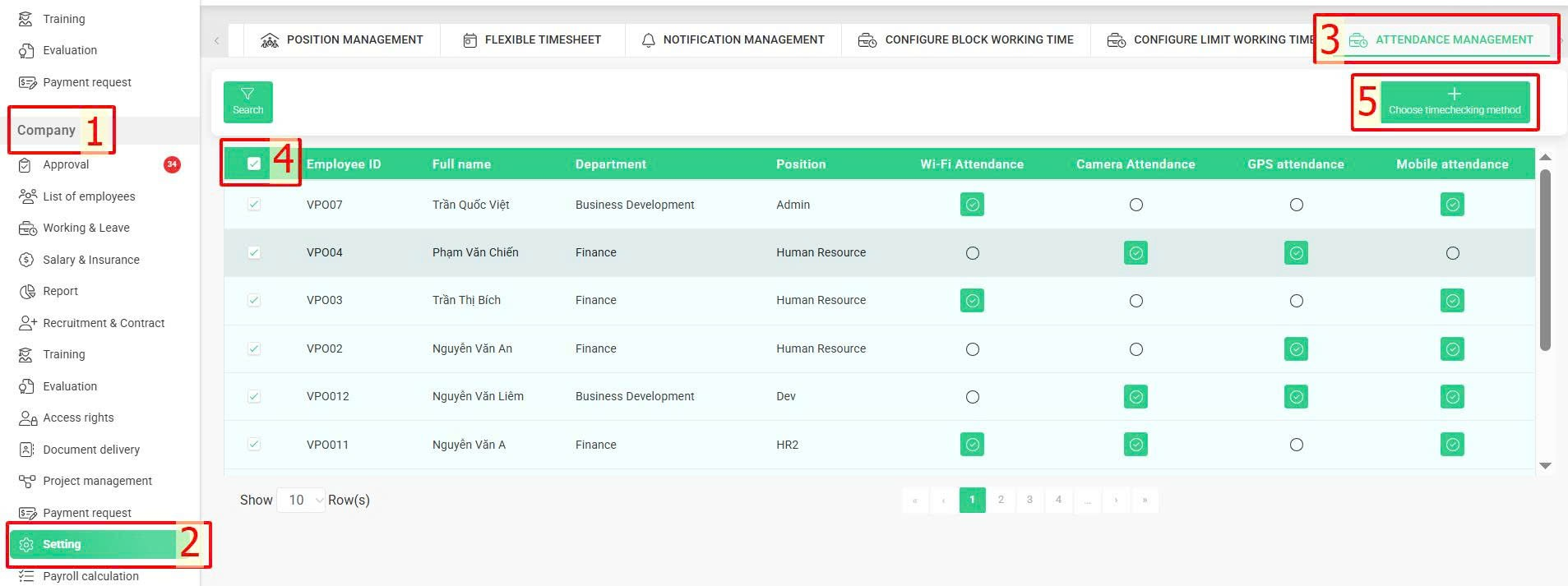Click the table's vertical scrollbar thumb

point(1545,260)
